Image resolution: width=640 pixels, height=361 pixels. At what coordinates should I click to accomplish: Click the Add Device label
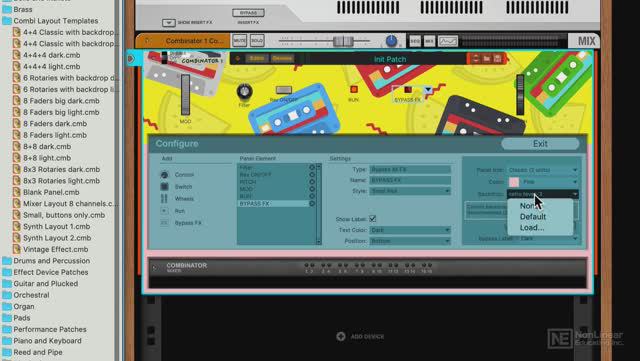tap(367, 336)
